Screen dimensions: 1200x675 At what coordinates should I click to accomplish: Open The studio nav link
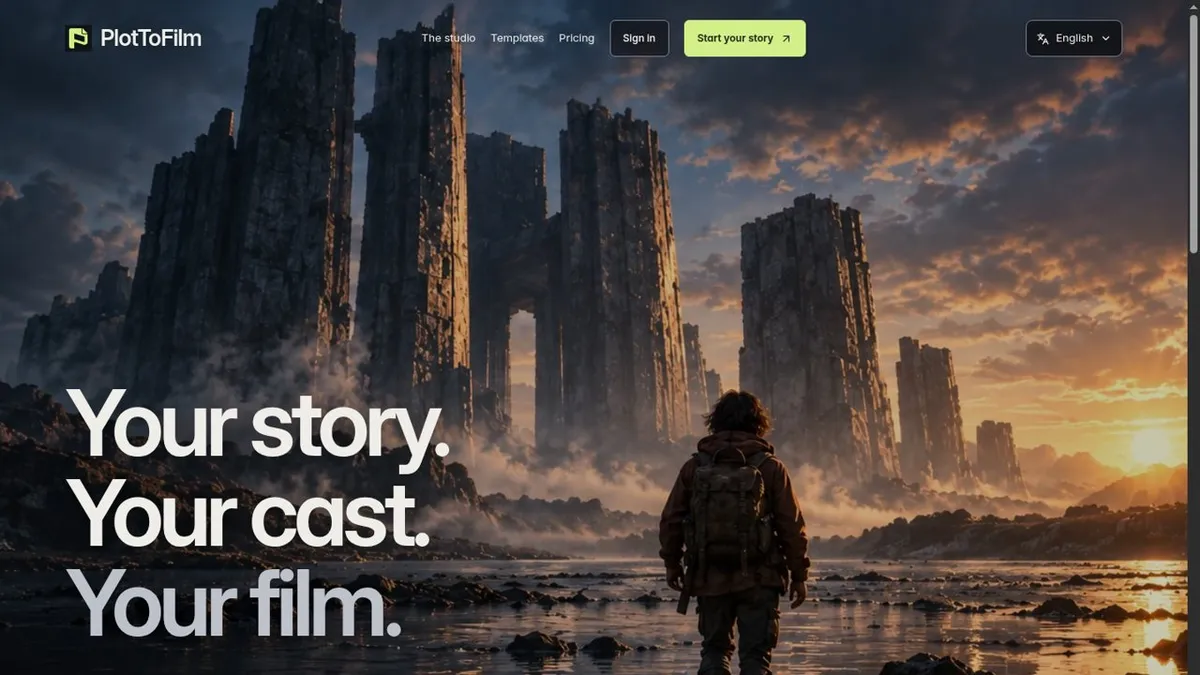[448, 38]
